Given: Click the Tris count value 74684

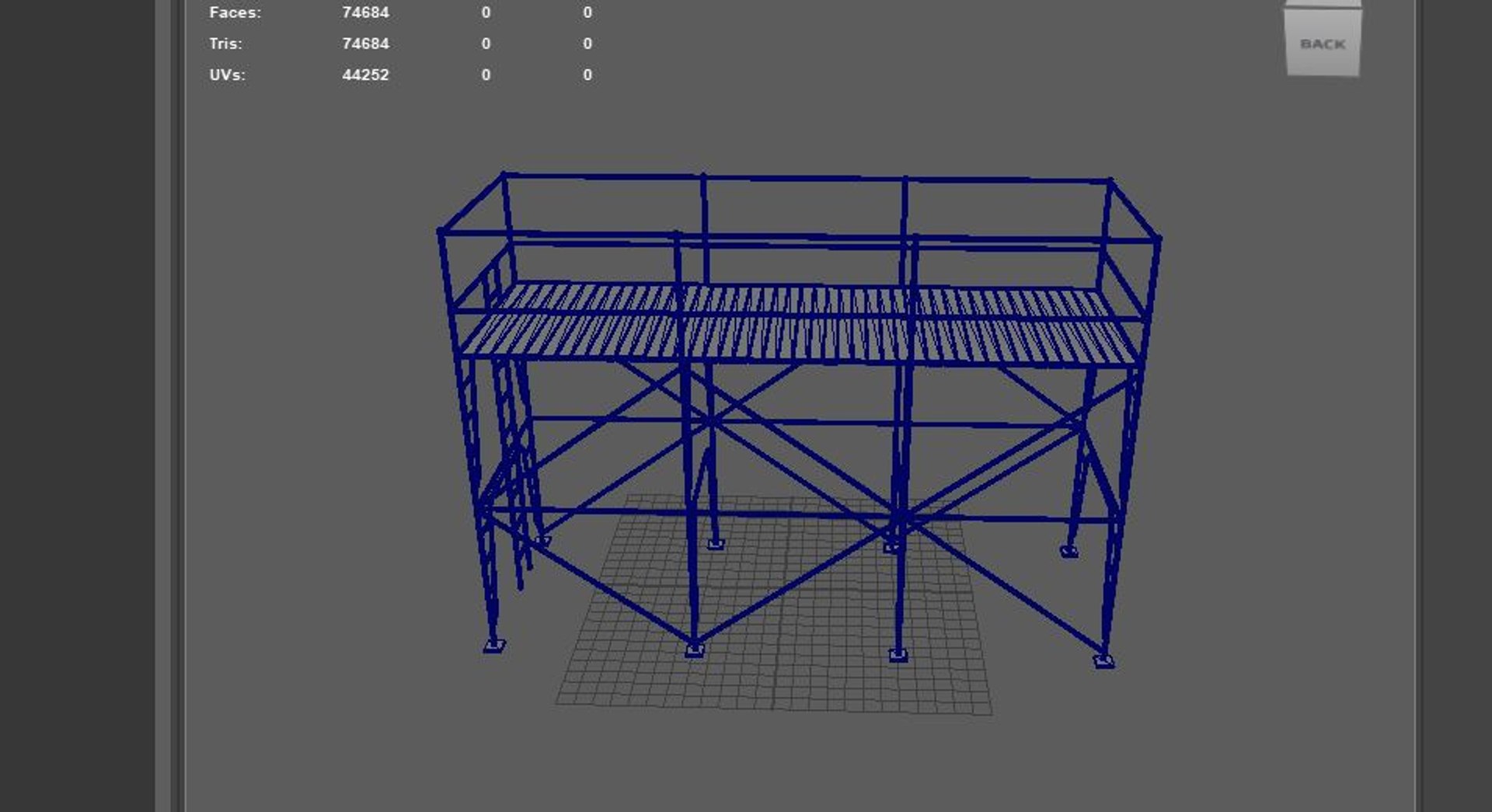Looking at the screenshot, I should pyautogui.click(x=365, y=44).
